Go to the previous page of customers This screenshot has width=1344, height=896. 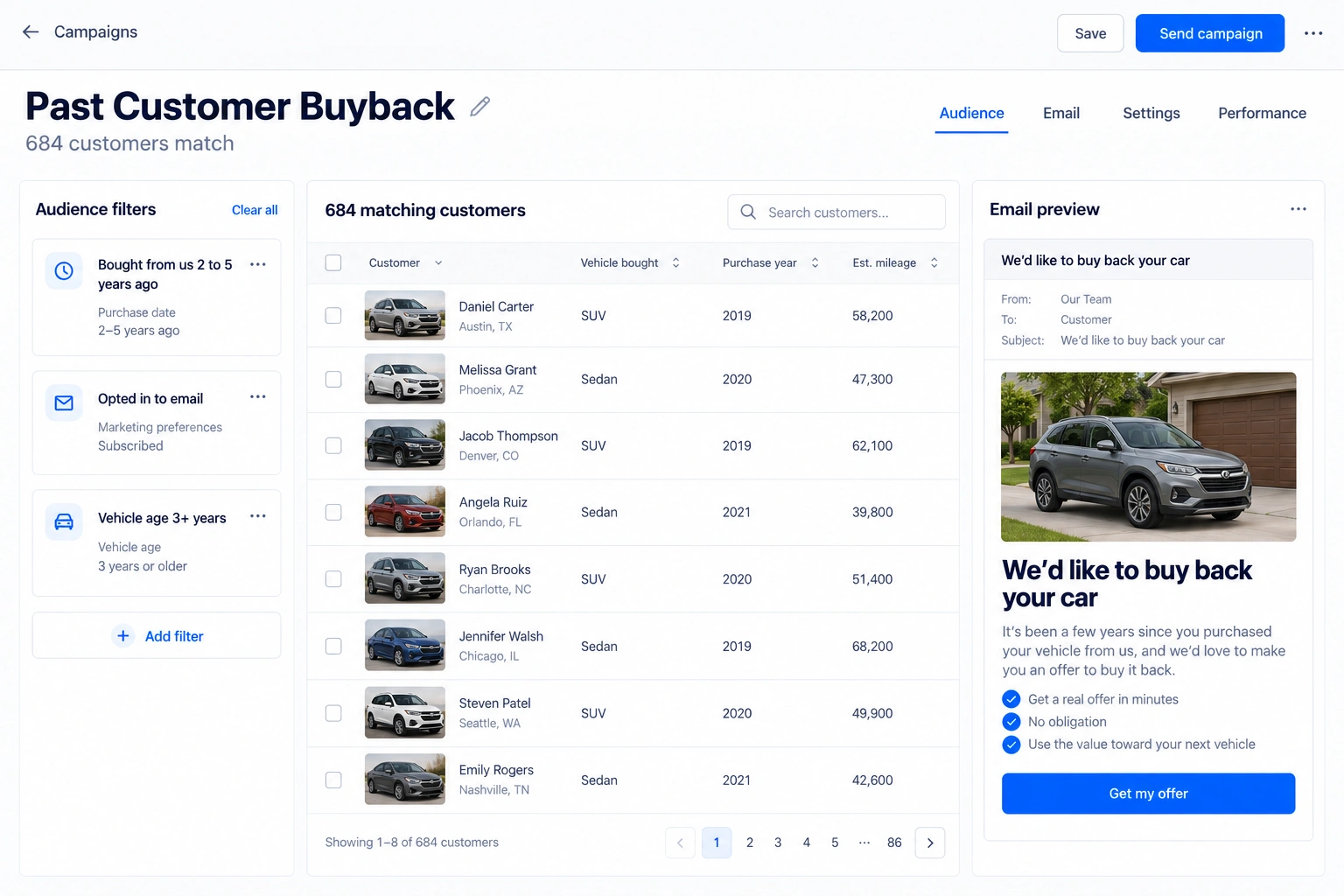[x=680, y=843]
